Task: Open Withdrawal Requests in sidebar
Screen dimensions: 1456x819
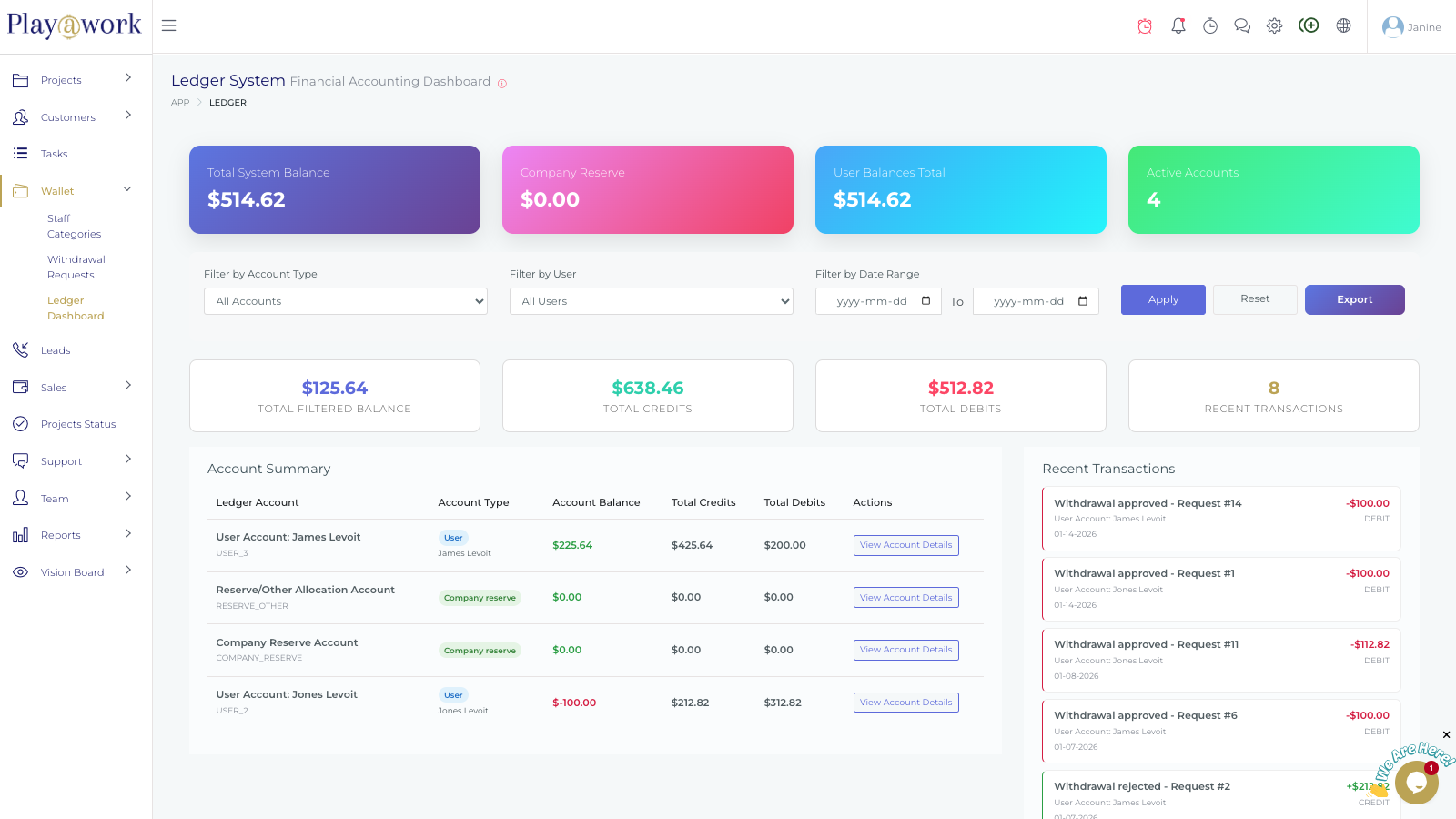Action: 76,267
